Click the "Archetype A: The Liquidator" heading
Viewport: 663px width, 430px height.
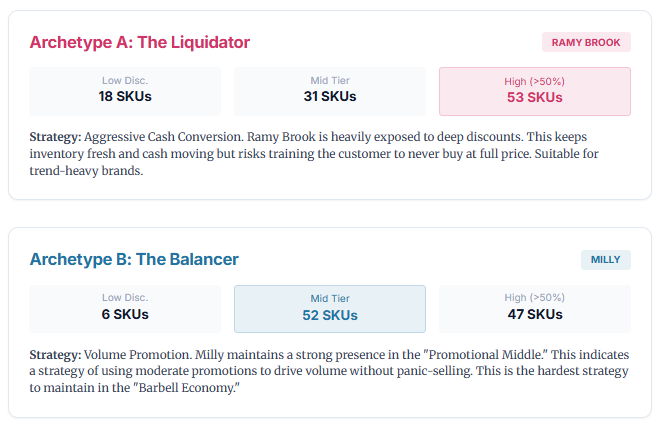point(139,42)
